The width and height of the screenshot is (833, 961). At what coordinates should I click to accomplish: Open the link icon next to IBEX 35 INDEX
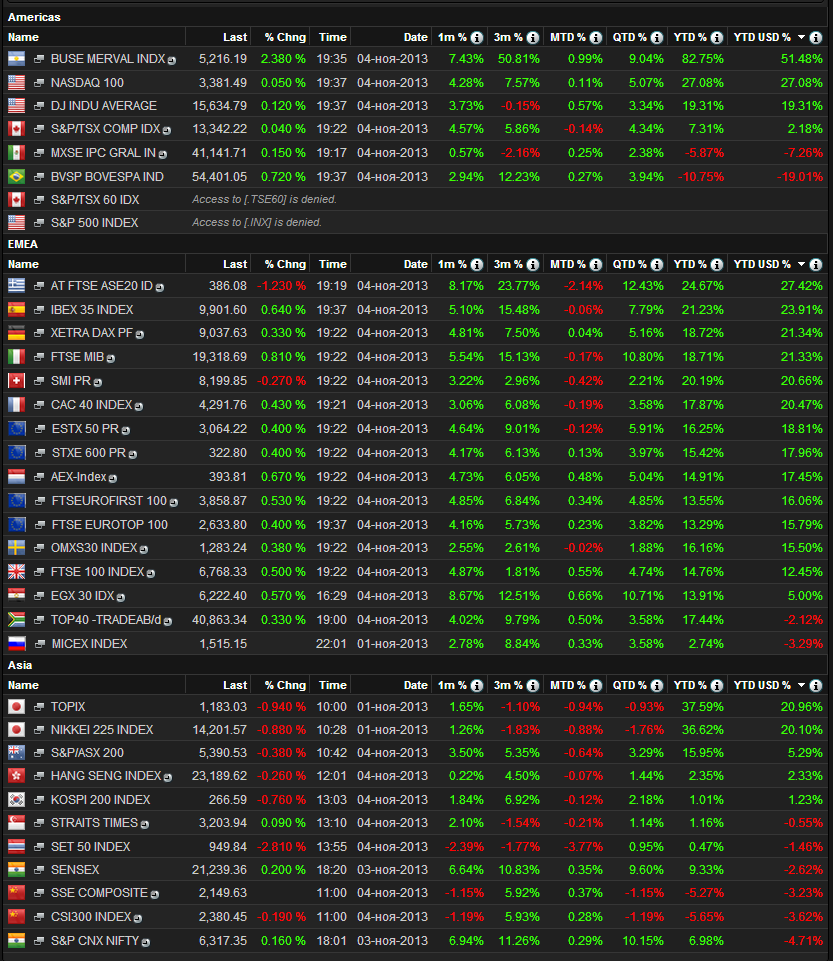click(x=39, y=310)
